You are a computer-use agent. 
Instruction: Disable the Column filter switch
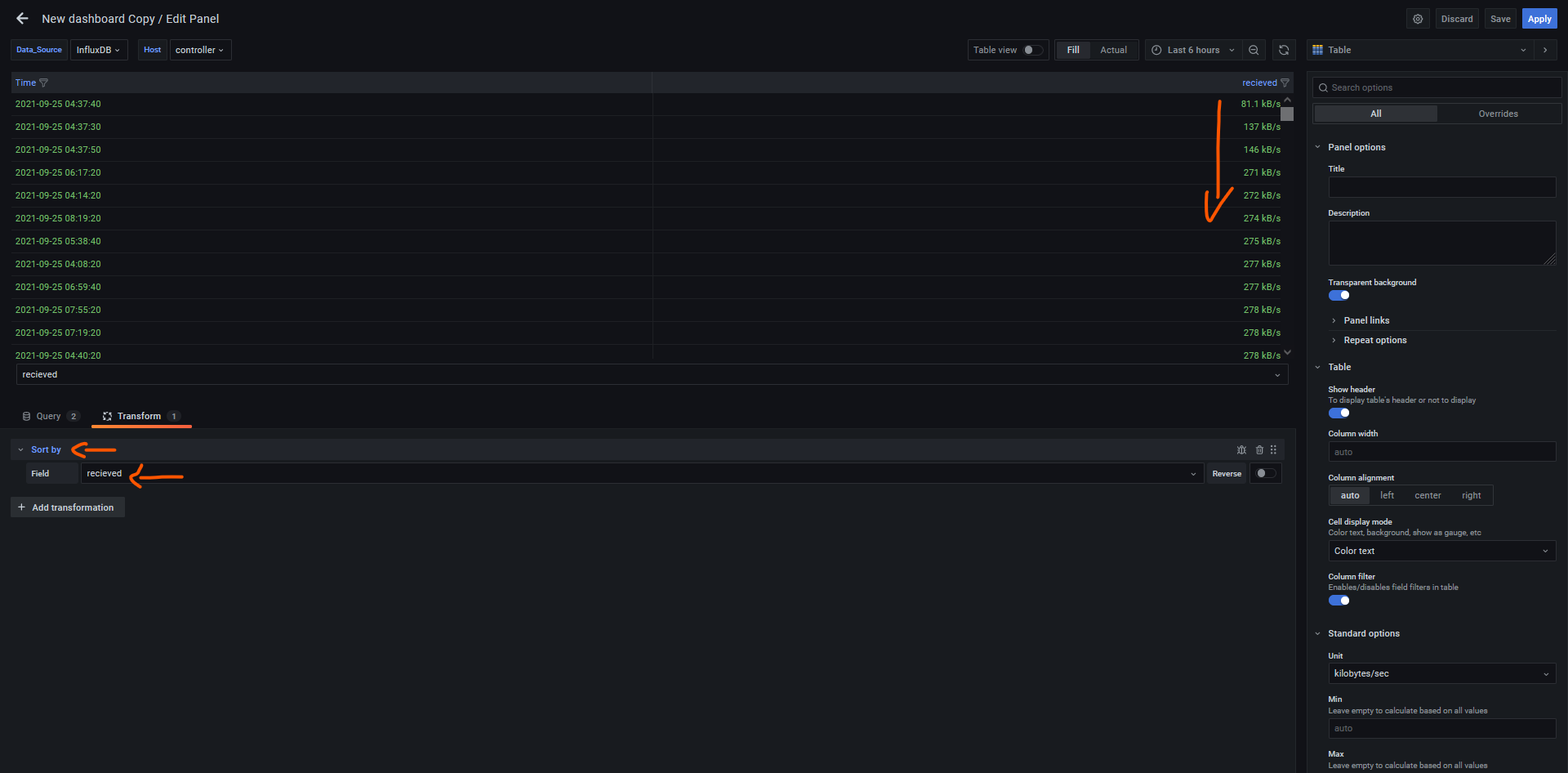[x=1339, y=600]
